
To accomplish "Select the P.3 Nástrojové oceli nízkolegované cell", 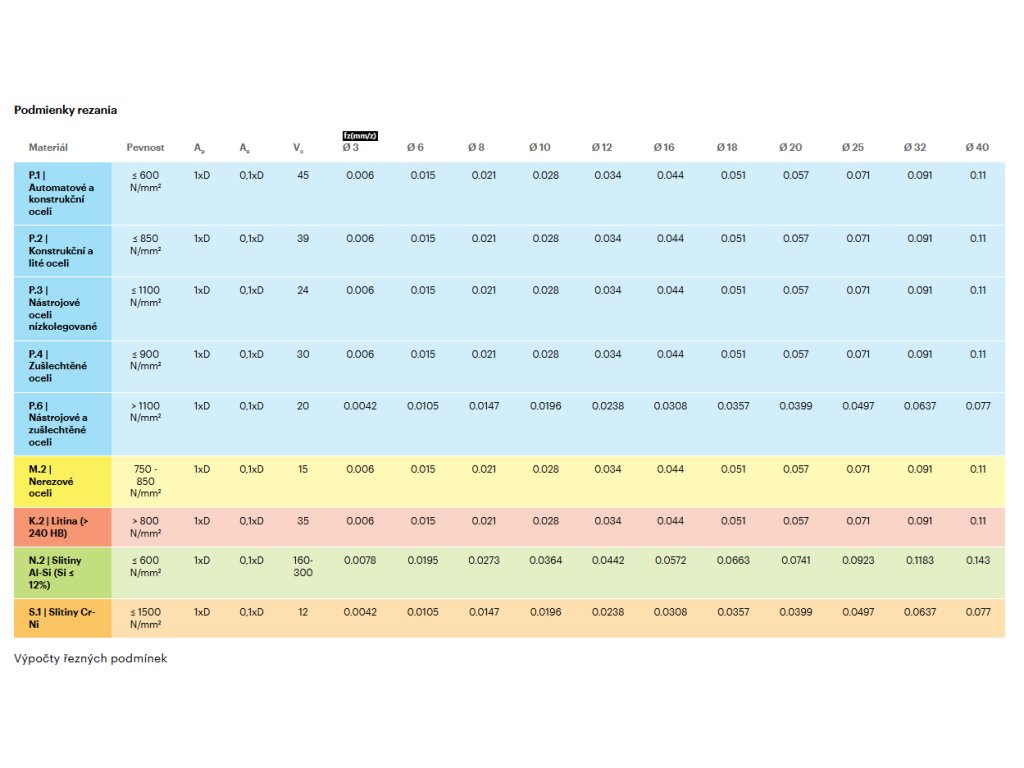I will (x=63, y=308).
